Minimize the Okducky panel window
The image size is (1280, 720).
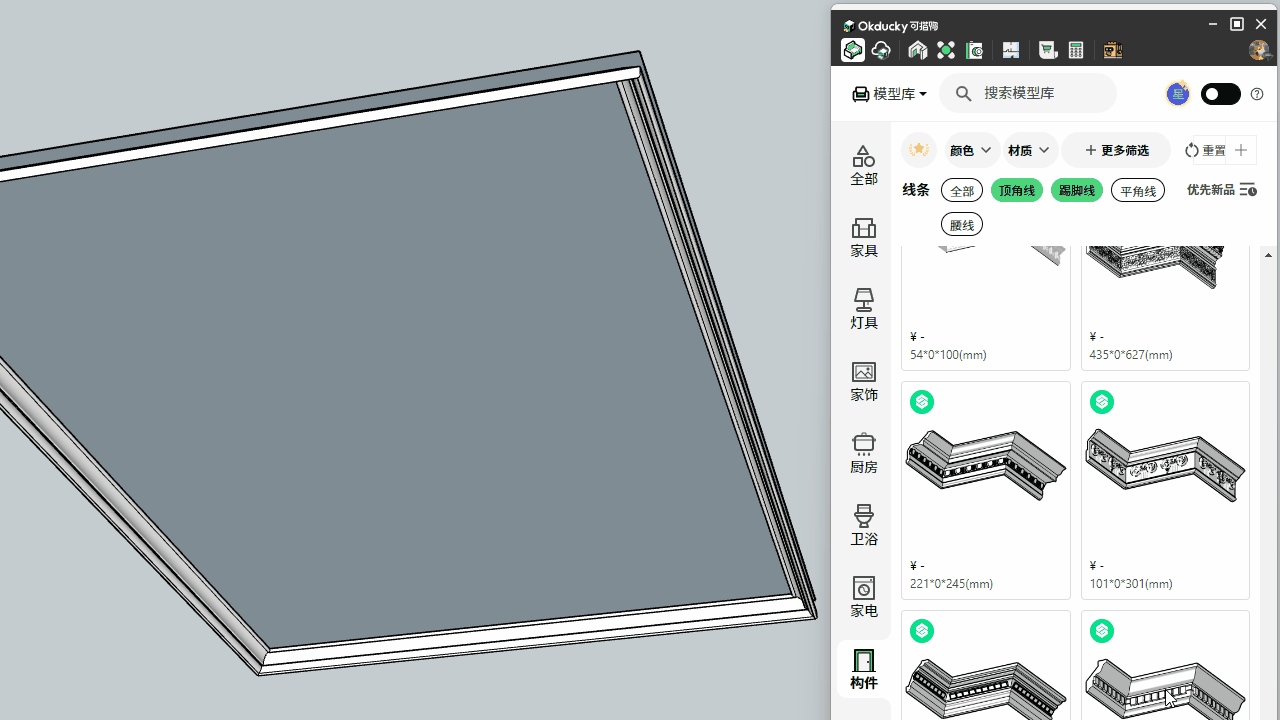tap(1213, 24)
